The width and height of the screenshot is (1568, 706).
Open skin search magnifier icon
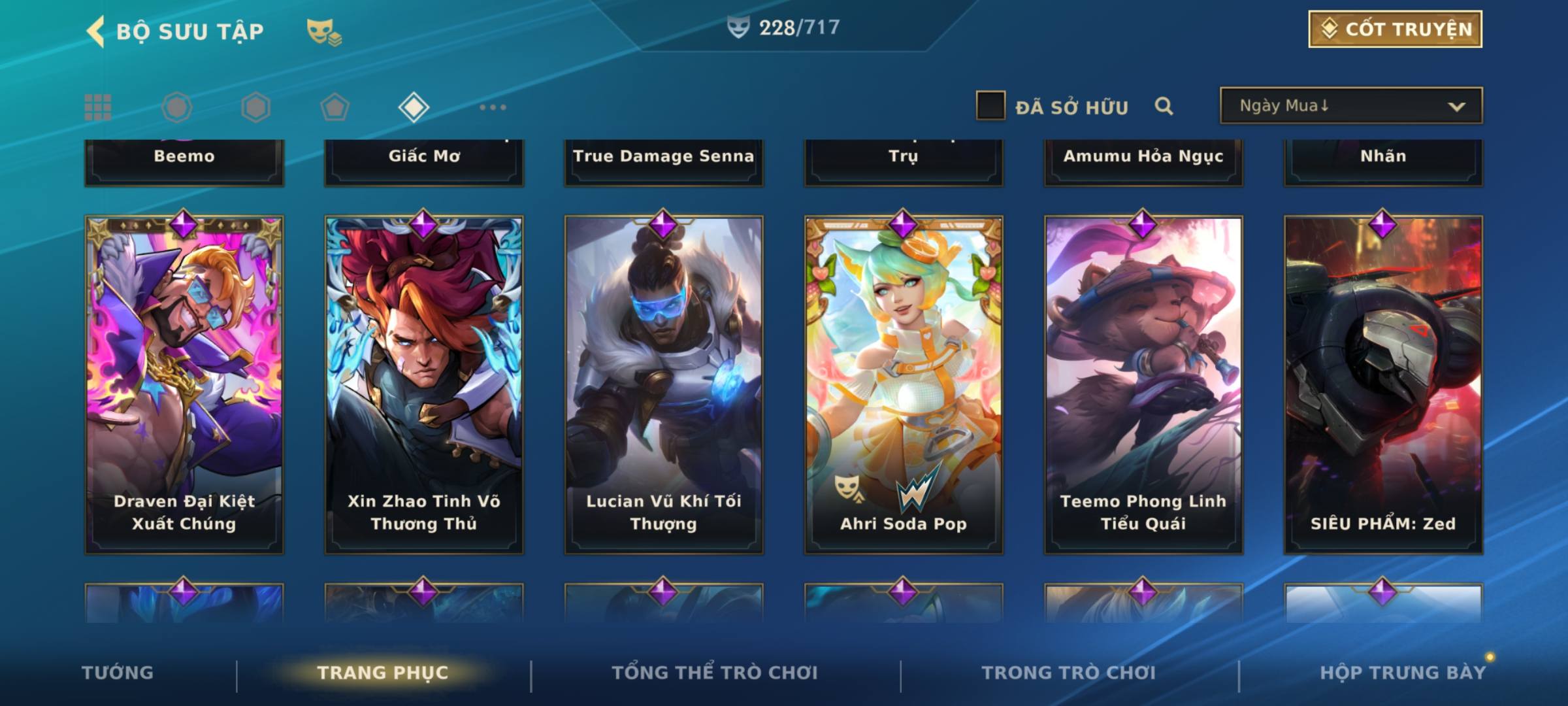coord(1164,106)
